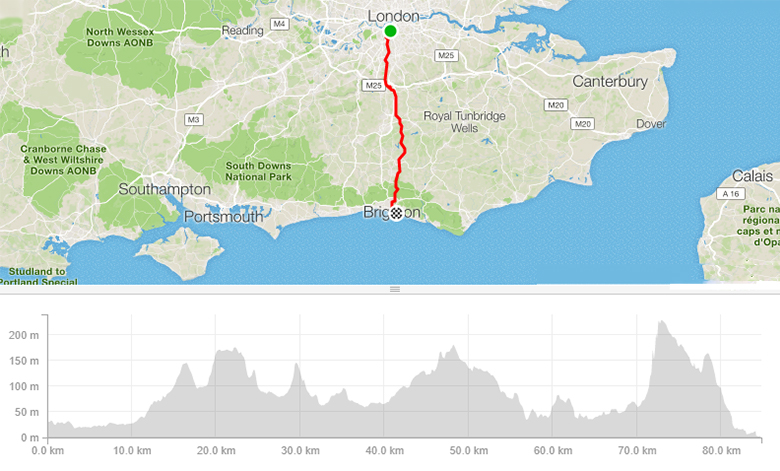Screen dimensions: 780x471
Task: Click the Royal Tunbridge Wells label
Action: tap(464, 122)
